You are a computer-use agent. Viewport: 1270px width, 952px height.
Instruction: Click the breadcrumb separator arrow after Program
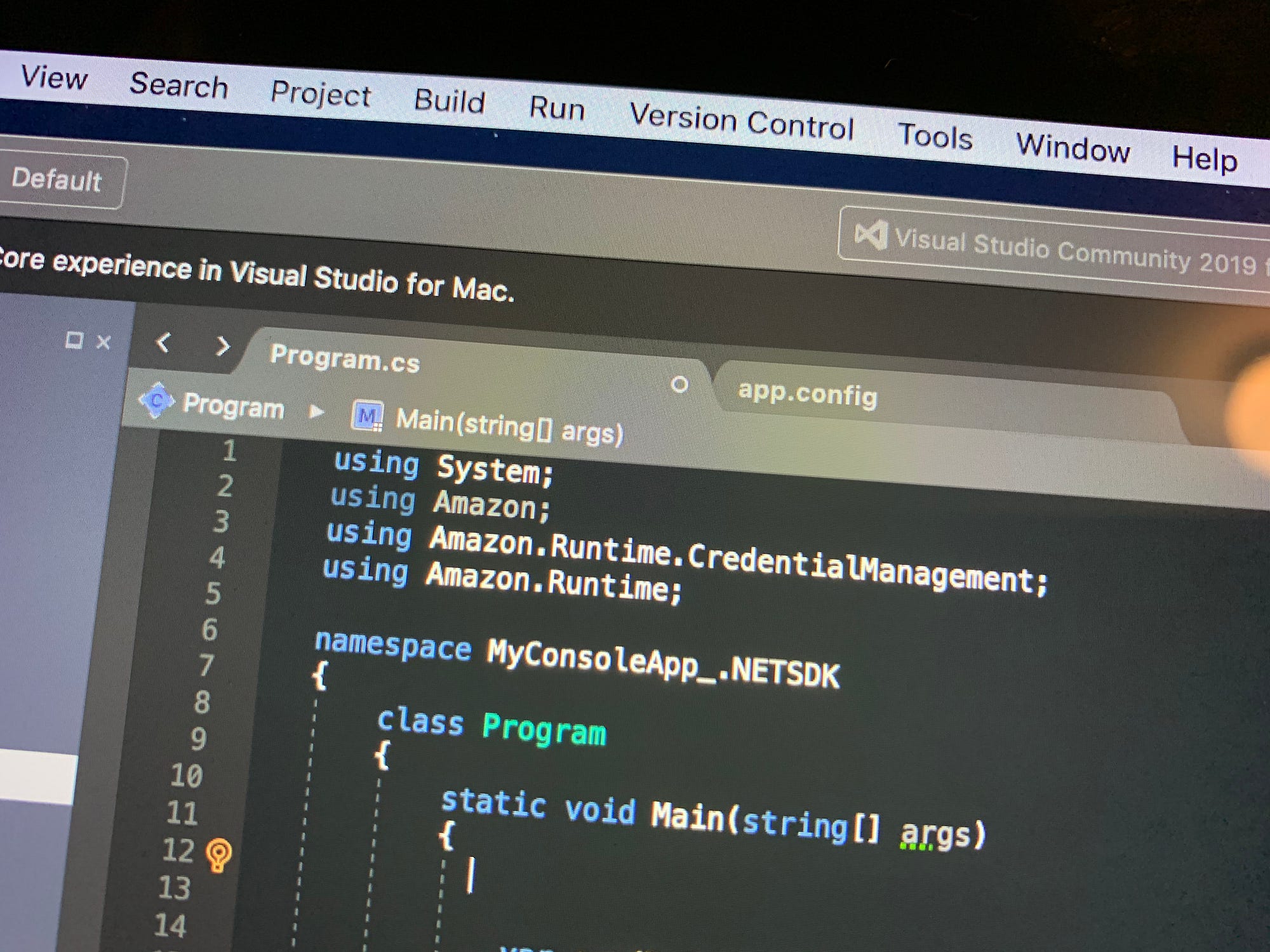[316, 413]
